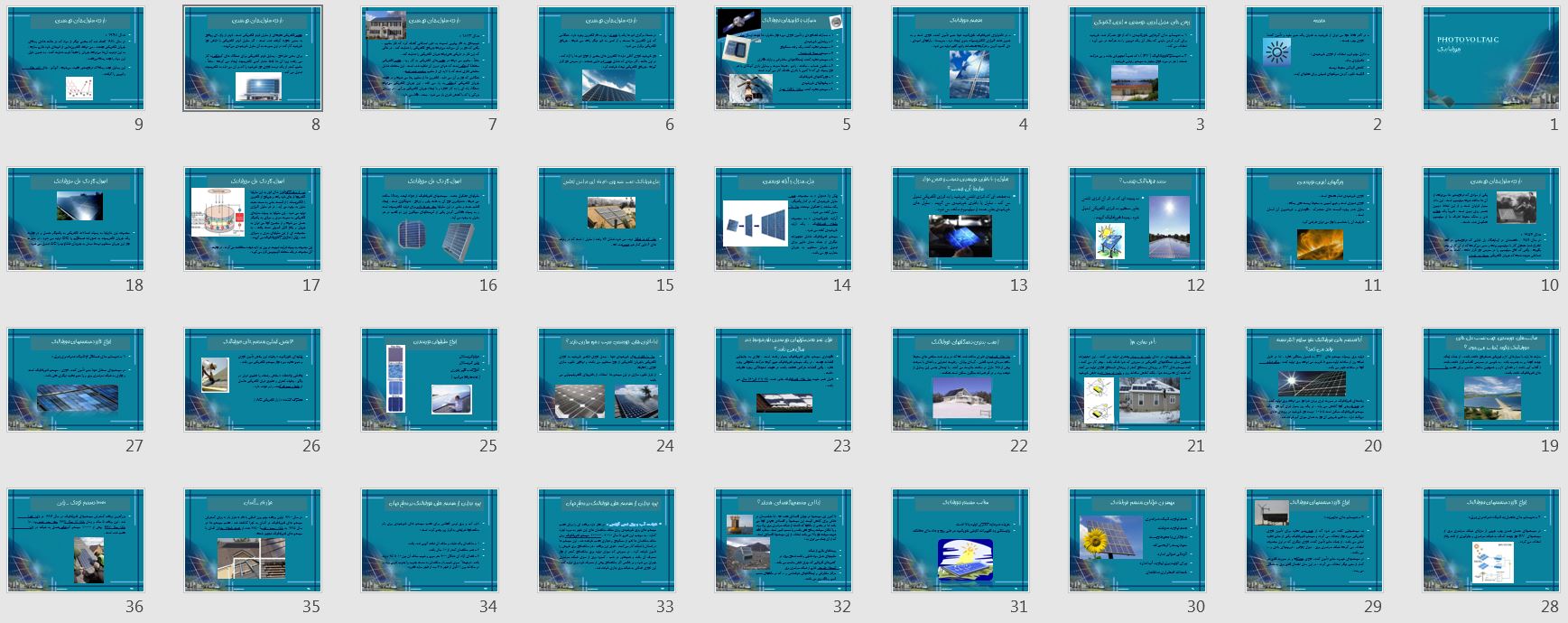Click slide 35 showing roof tile photo
This screenshot has height=623, width=1568.
point(253,541)
